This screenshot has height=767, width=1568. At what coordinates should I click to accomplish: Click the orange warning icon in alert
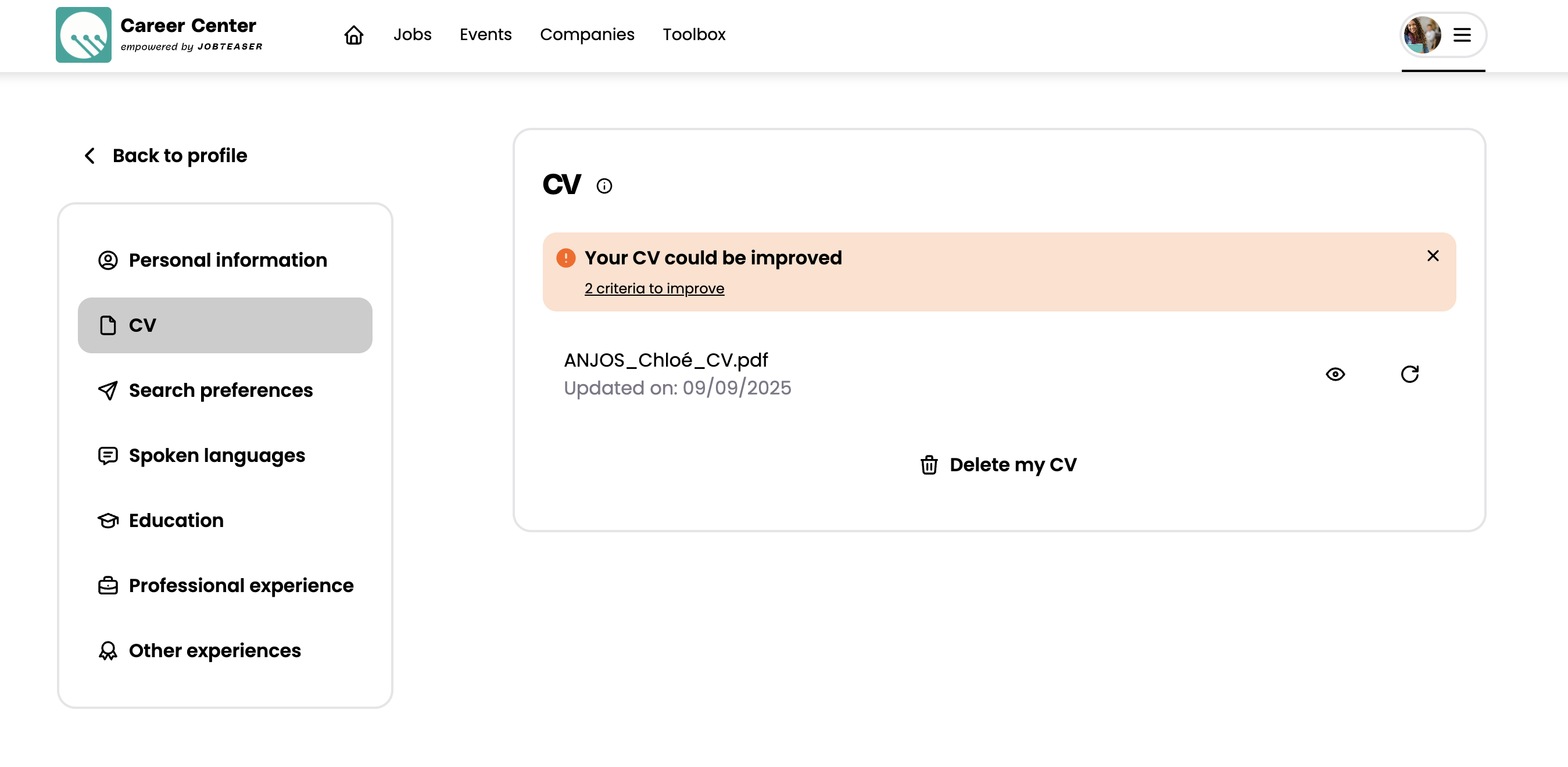tap(565, 258)
